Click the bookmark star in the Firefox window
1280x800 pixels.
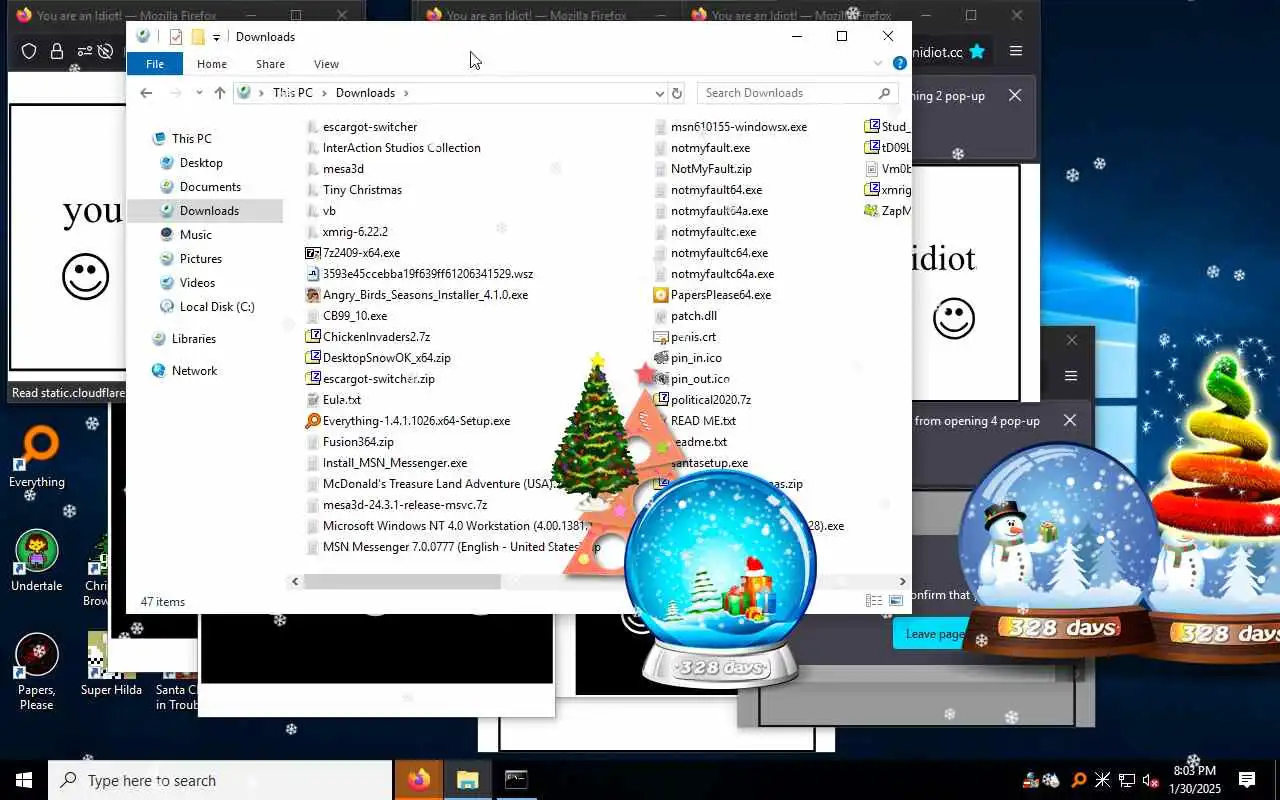pyautogui.click(x=977, y=52)
